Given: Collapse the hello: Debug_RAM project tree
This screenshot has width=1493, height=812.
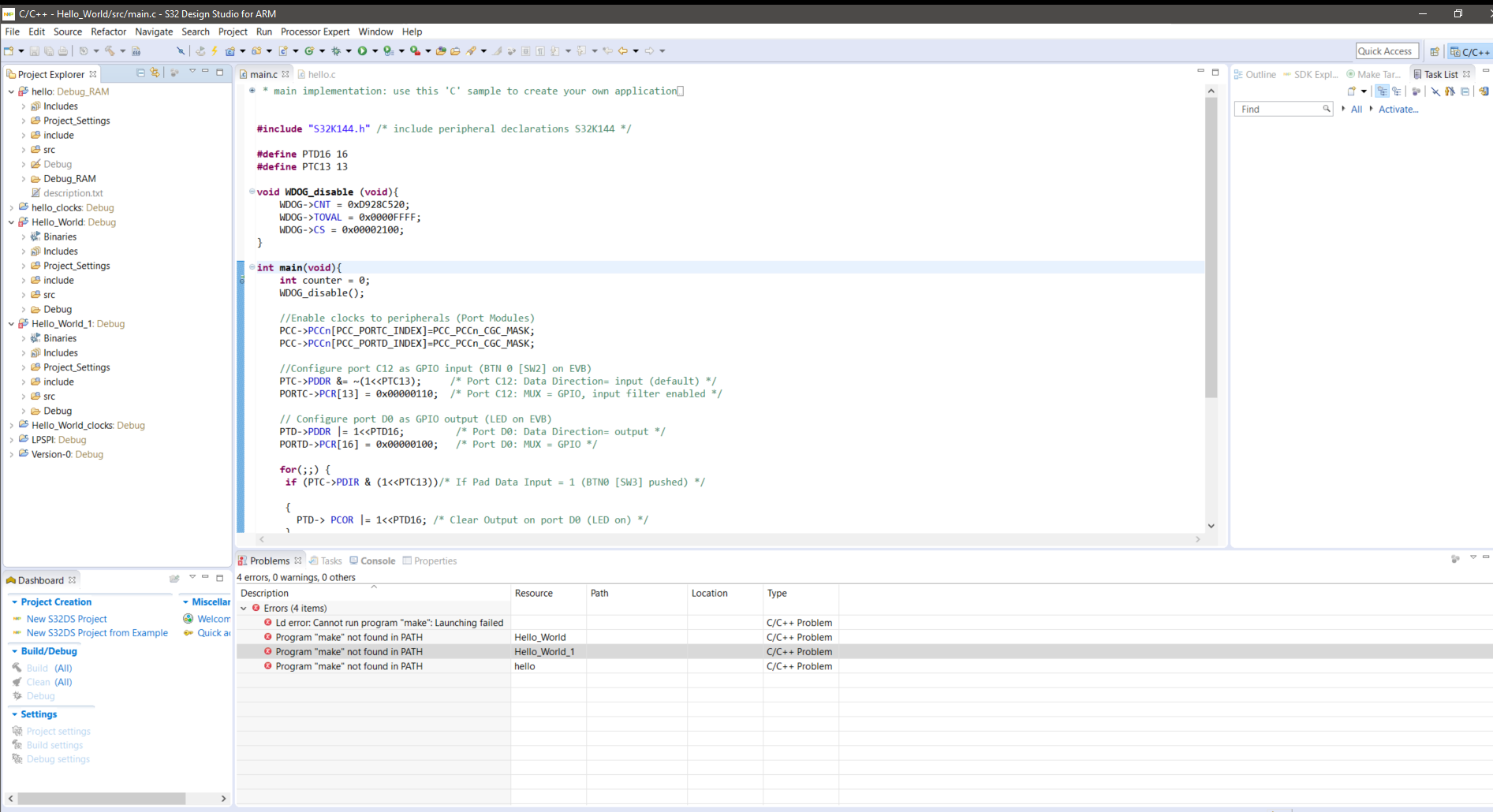Looking at the screenshot, I should [11, 91].
